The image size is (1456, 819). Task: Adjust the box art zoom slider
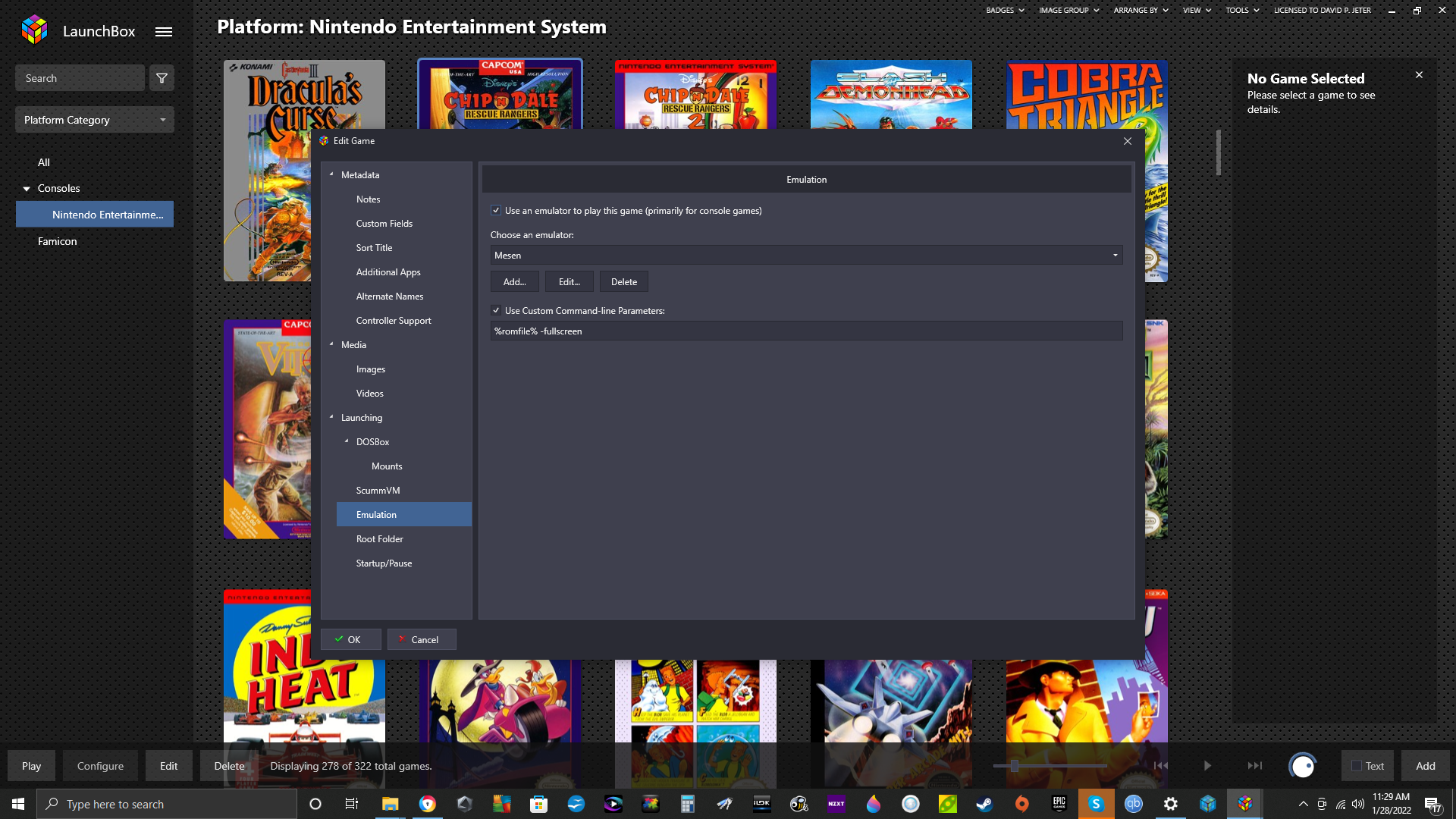pos(1014,766)
